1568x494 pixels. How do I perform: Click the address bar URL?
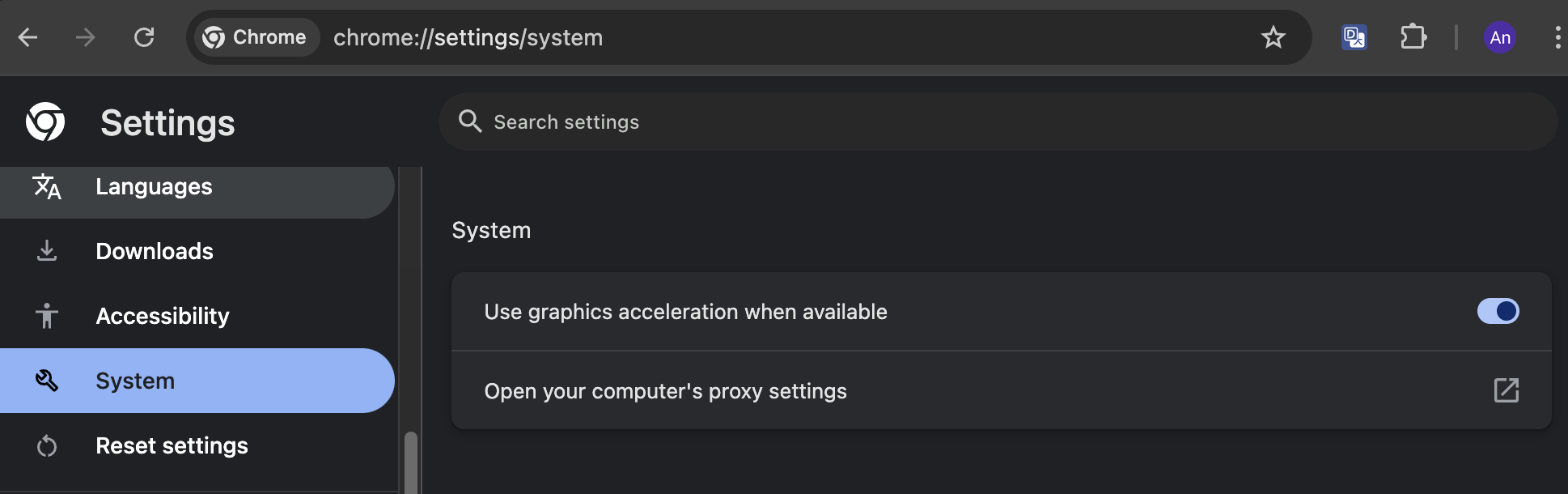pyautogui.click(x=468, y=38)
